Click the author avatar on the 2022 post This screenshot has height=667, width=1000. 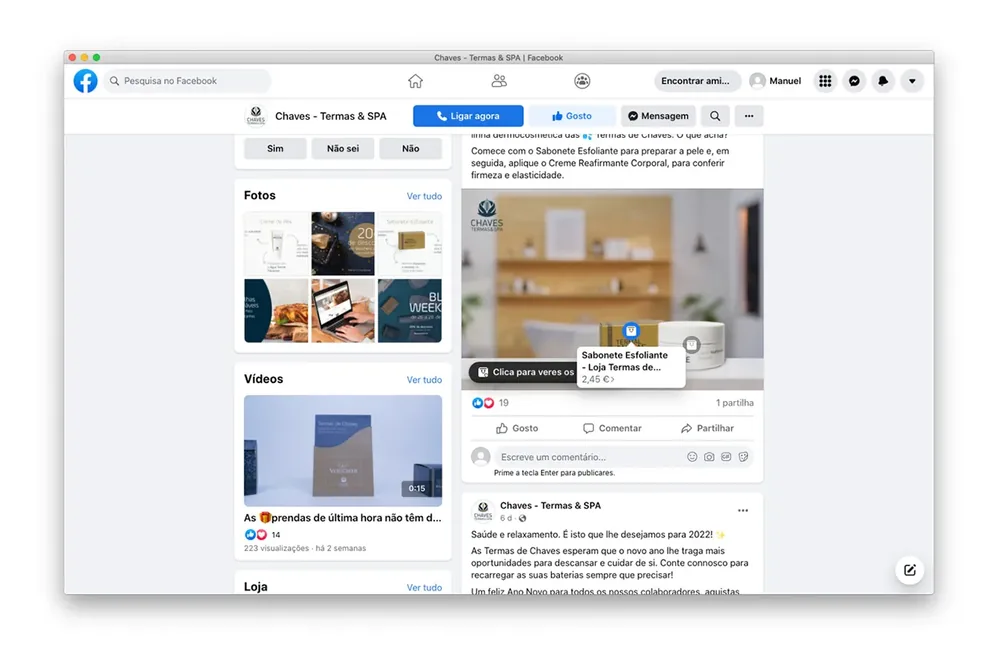tap(483, 511)
